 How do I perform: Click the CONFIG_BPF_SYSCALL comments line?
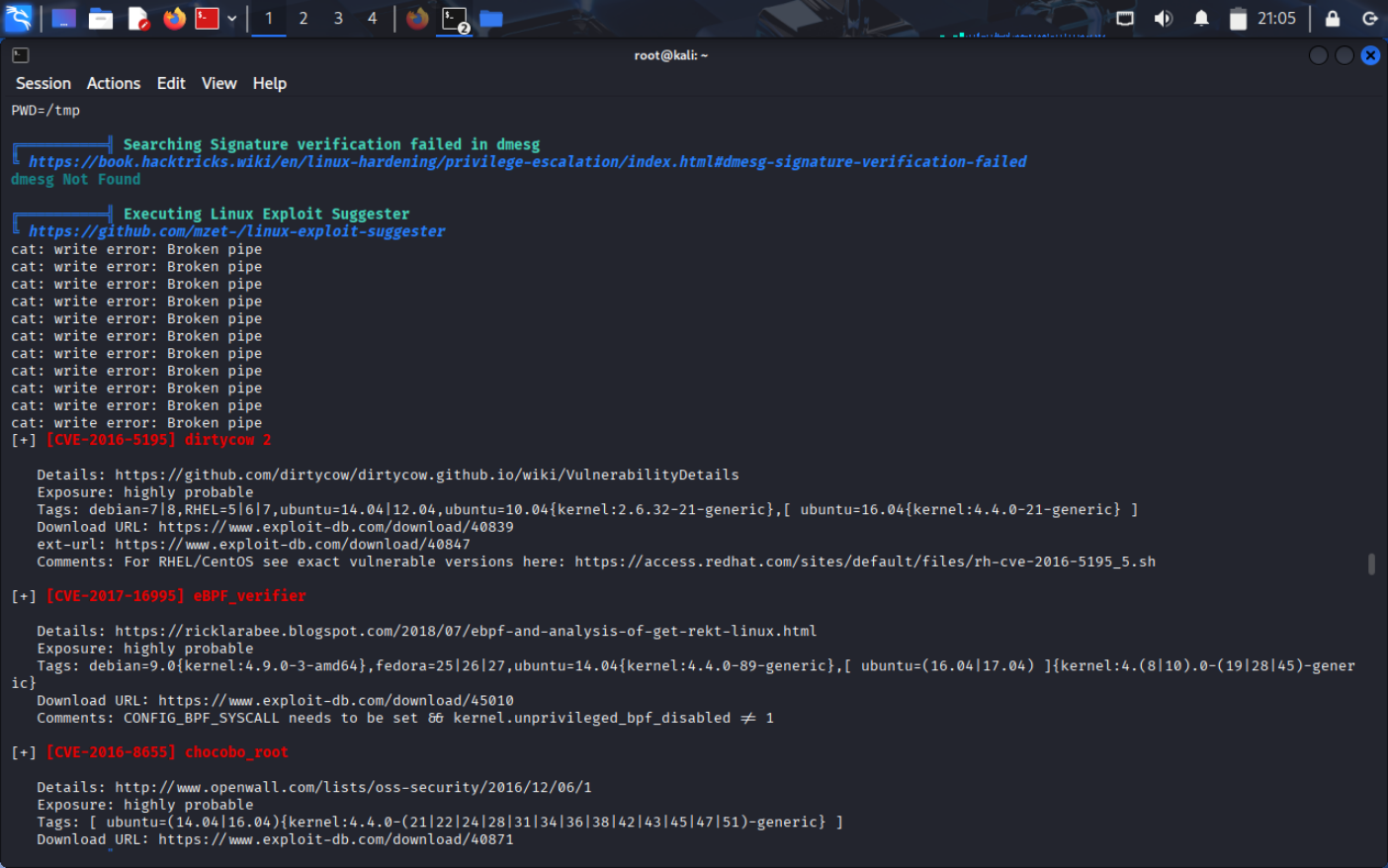coord(405,718)
